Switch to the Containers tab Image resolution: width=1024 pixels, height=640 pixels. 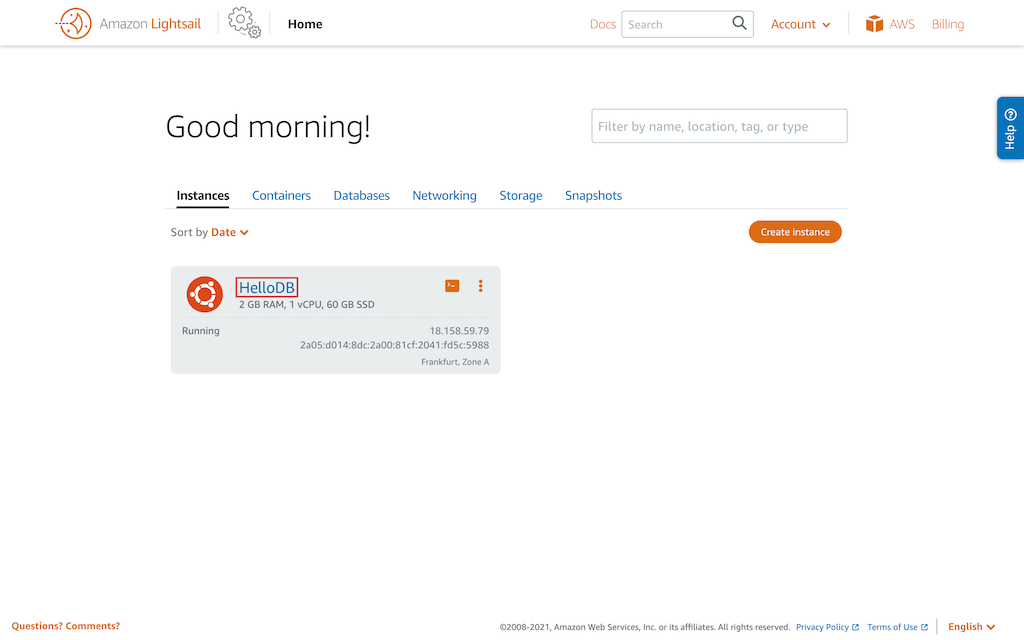(x=281, y=195)
